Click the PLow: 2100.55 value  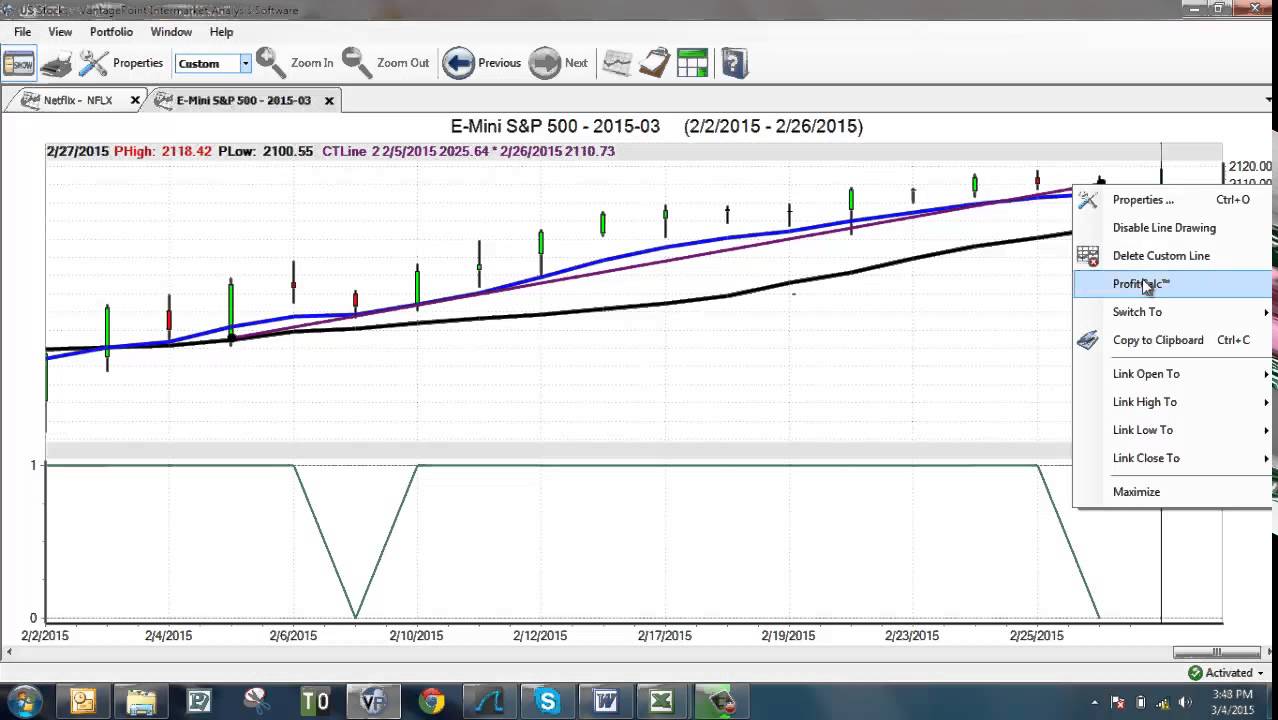(x=266, y=151)
